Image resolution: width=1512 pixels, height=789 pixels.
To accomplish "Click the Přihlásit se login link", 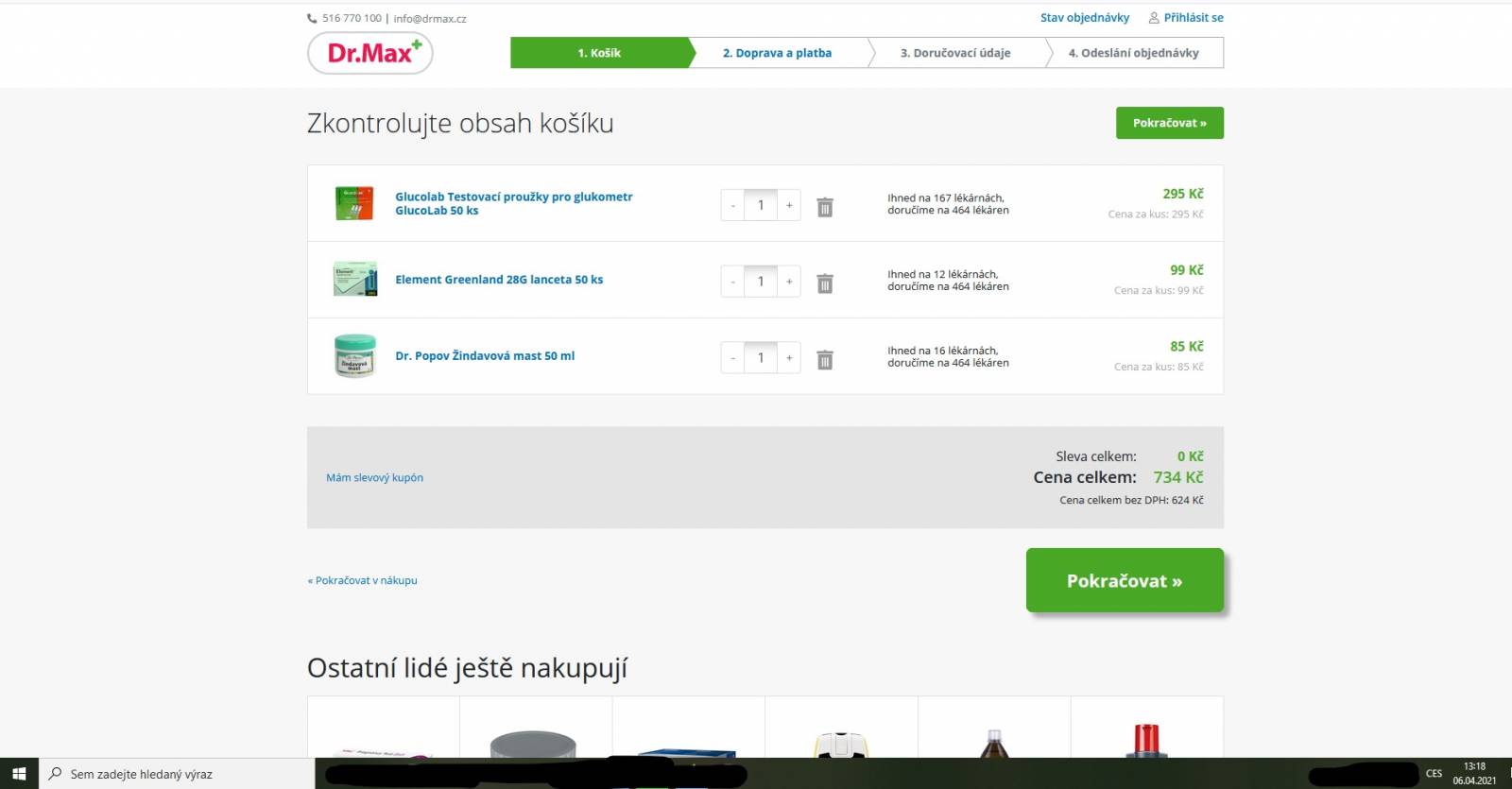I will point(1186,18).
